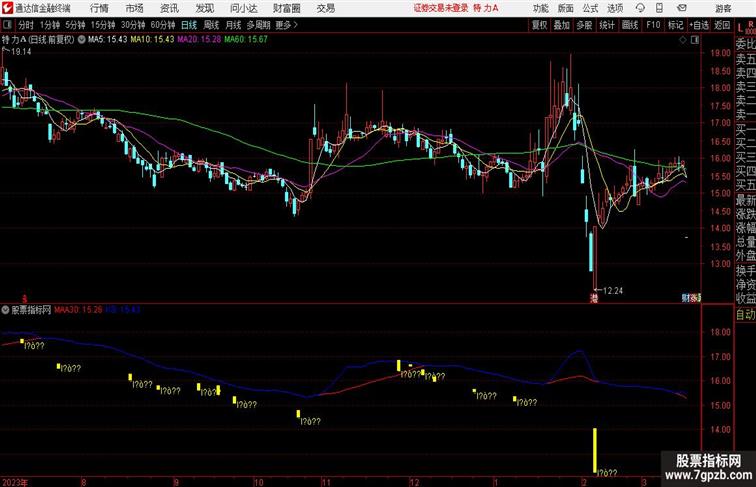The width and height of the screenshot is (756, 487).
Task: Click the tall yellow signal bar in February
Action: click(x=595, y=450)
